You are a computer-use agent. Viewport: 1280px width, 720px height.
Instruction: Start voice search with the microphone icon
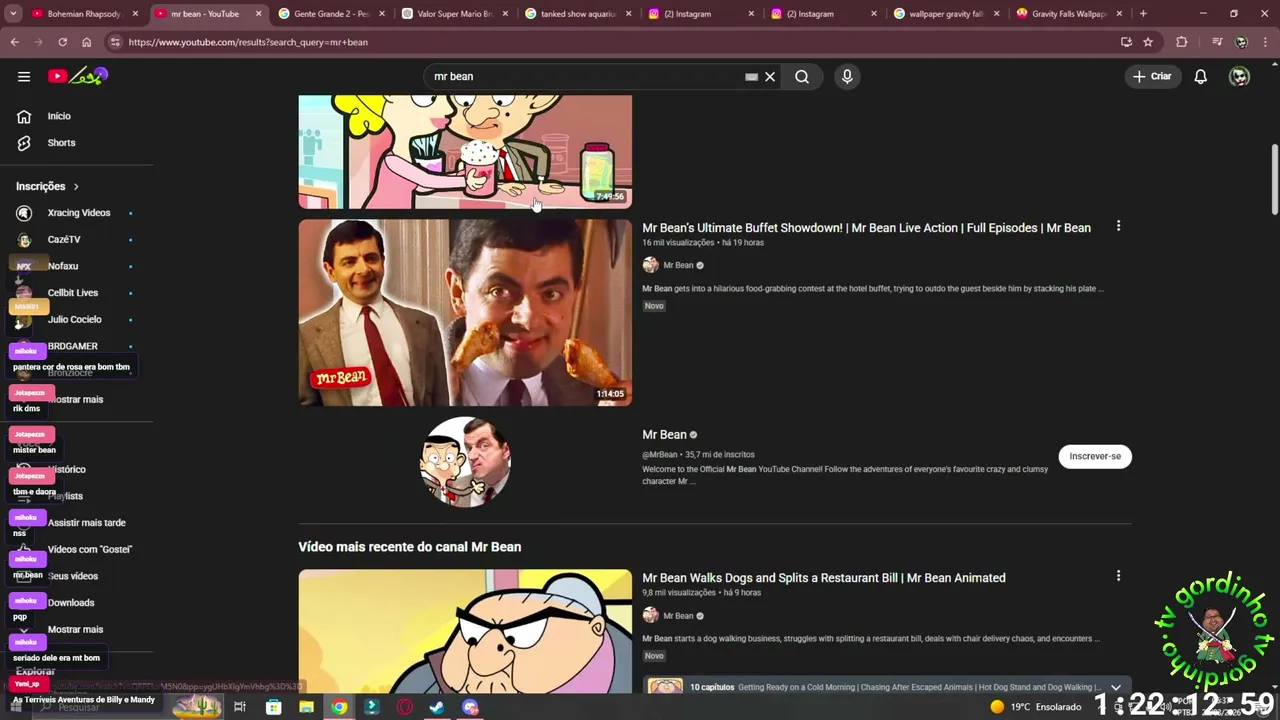(847, 76)
